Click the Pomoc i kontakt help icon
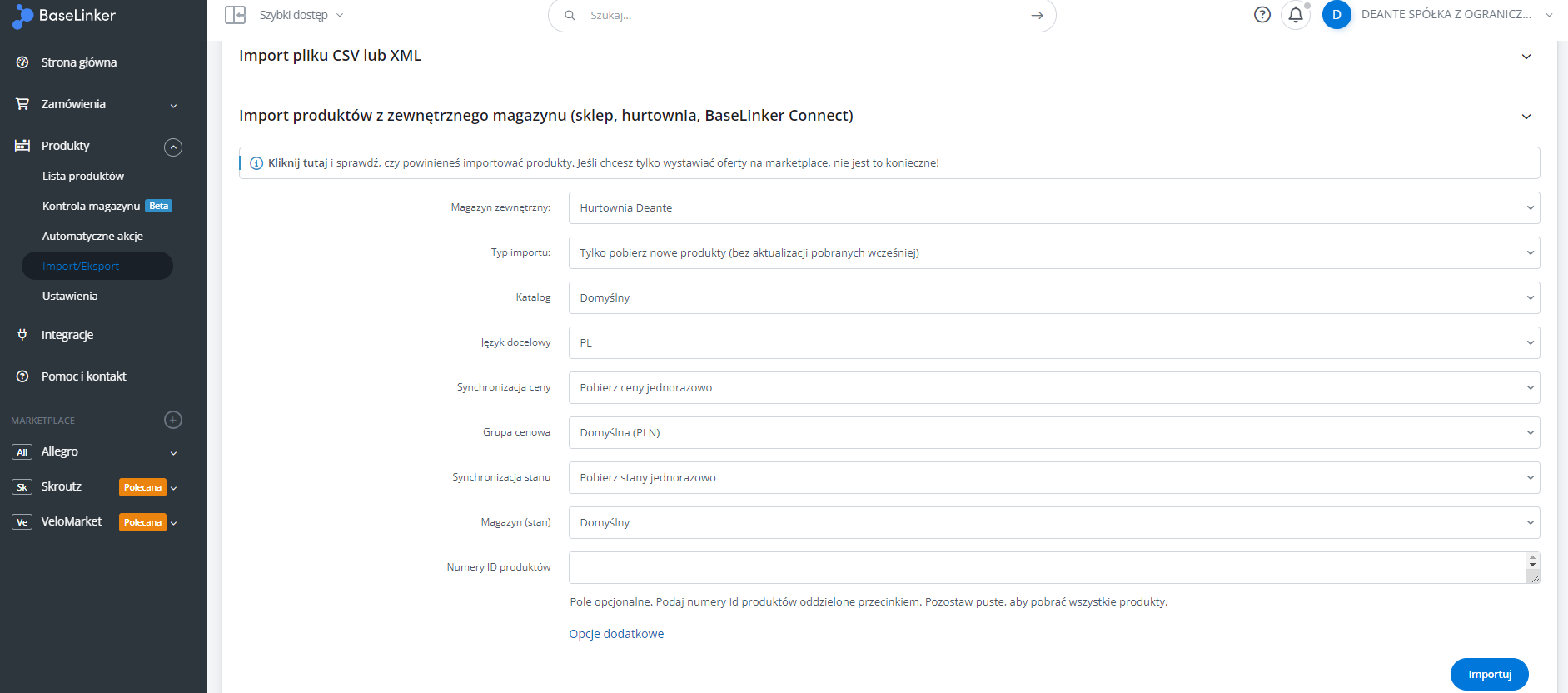Viewport: 1568px width, 693px height. coord(22,376)
